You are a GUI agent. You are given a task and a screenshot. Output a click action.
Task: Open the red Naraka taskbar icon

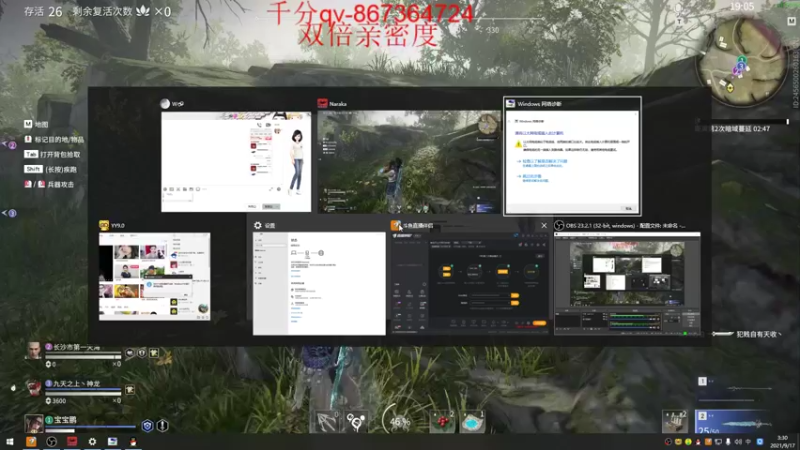click(x=72, y=441)
